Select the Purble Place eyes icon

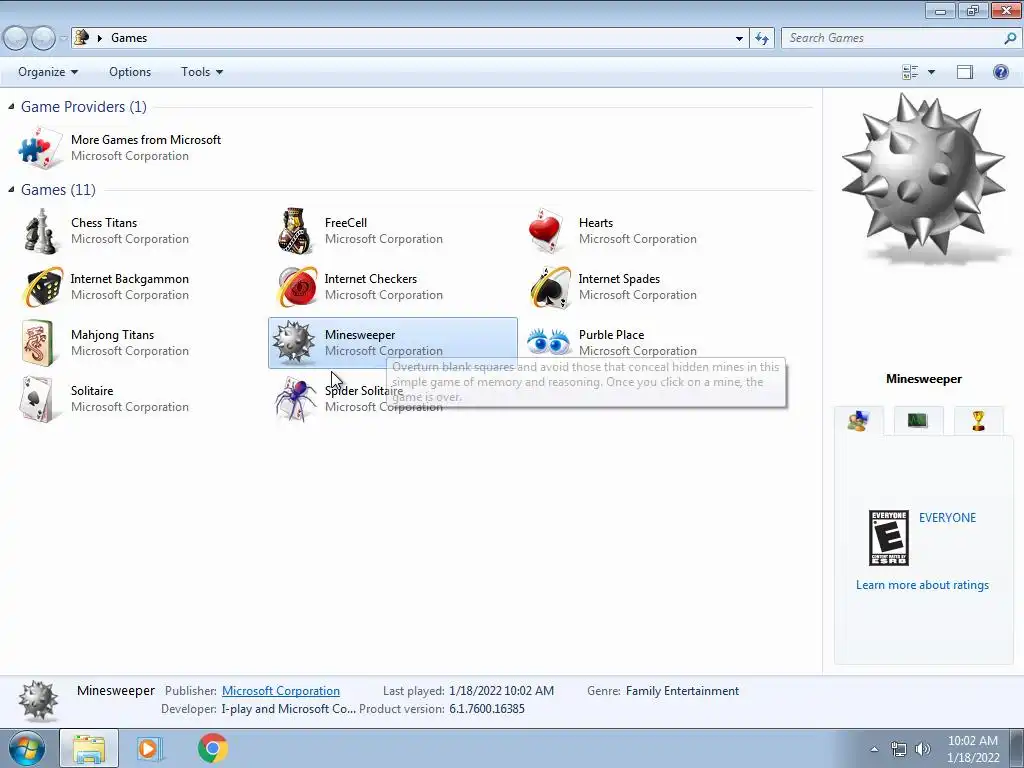(x=549, y=342)
